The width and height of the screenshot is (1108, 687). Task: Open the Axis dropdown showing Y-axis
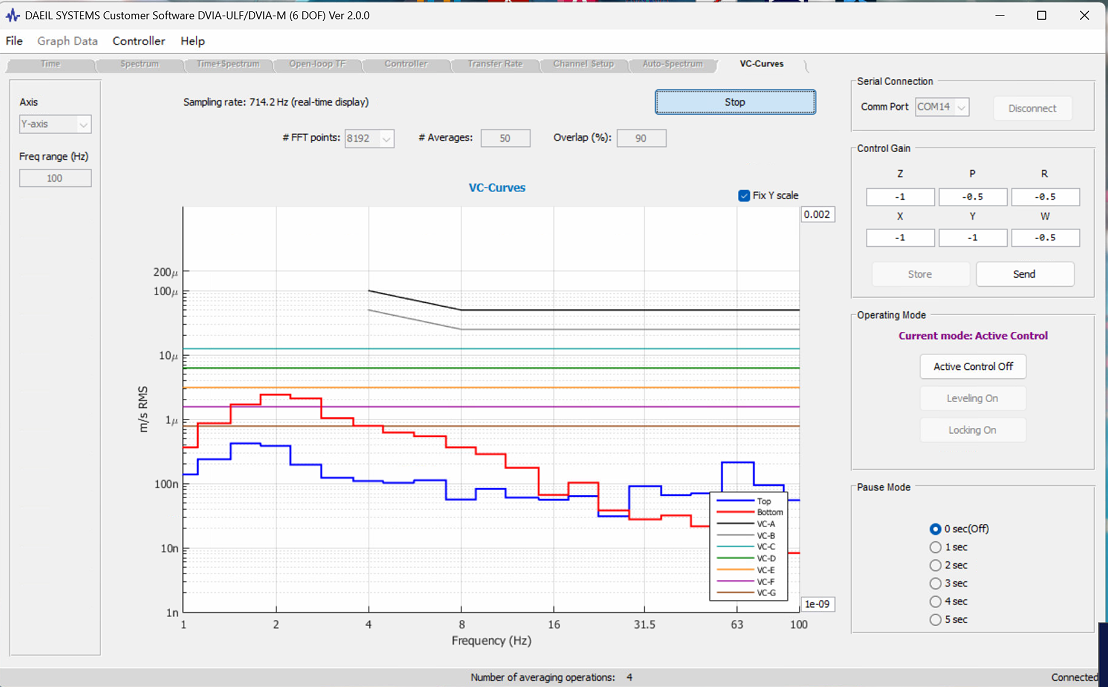coord(55,124)
